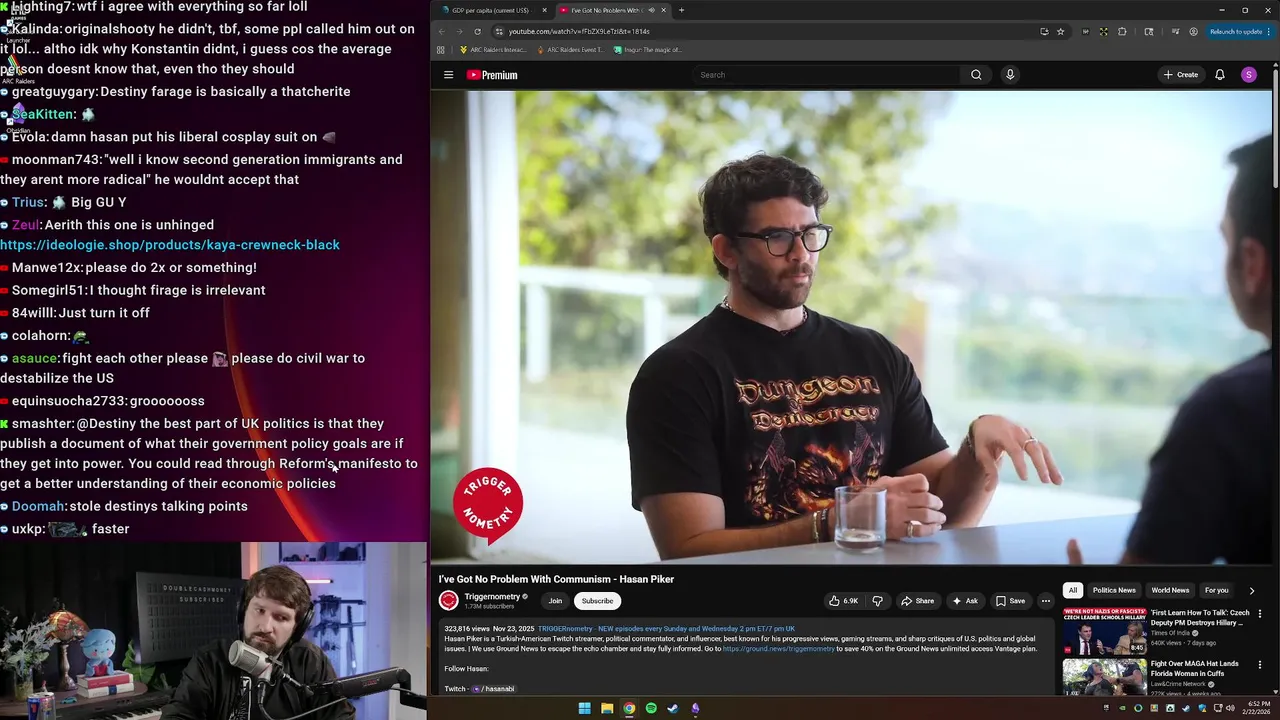Screen dimensions: 1280x720
Task: Switch to the GDP per capita browser tab
Action: tap(490, 10)
